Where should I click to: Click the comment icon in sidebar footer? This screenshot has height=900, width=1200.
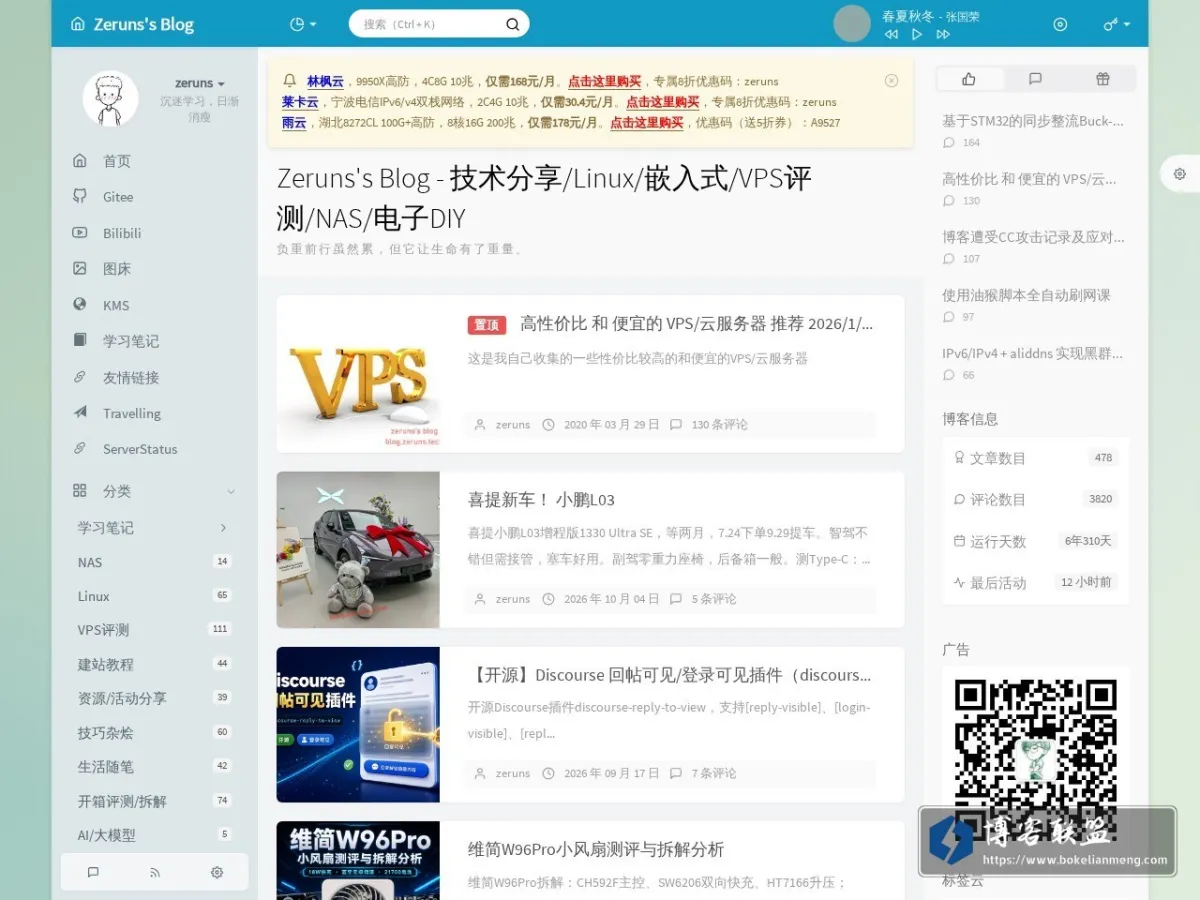(x=93, y=872)
